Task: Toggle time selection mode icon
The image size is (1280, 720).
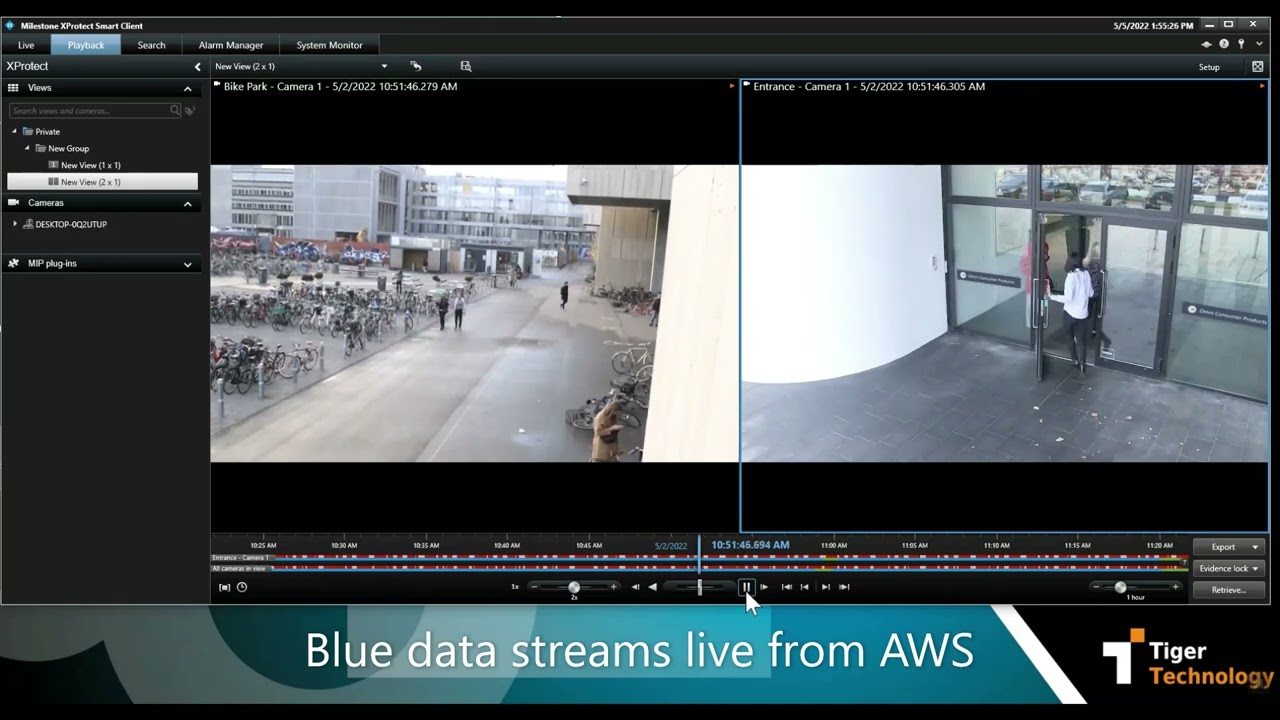Action: click(224, 587)
